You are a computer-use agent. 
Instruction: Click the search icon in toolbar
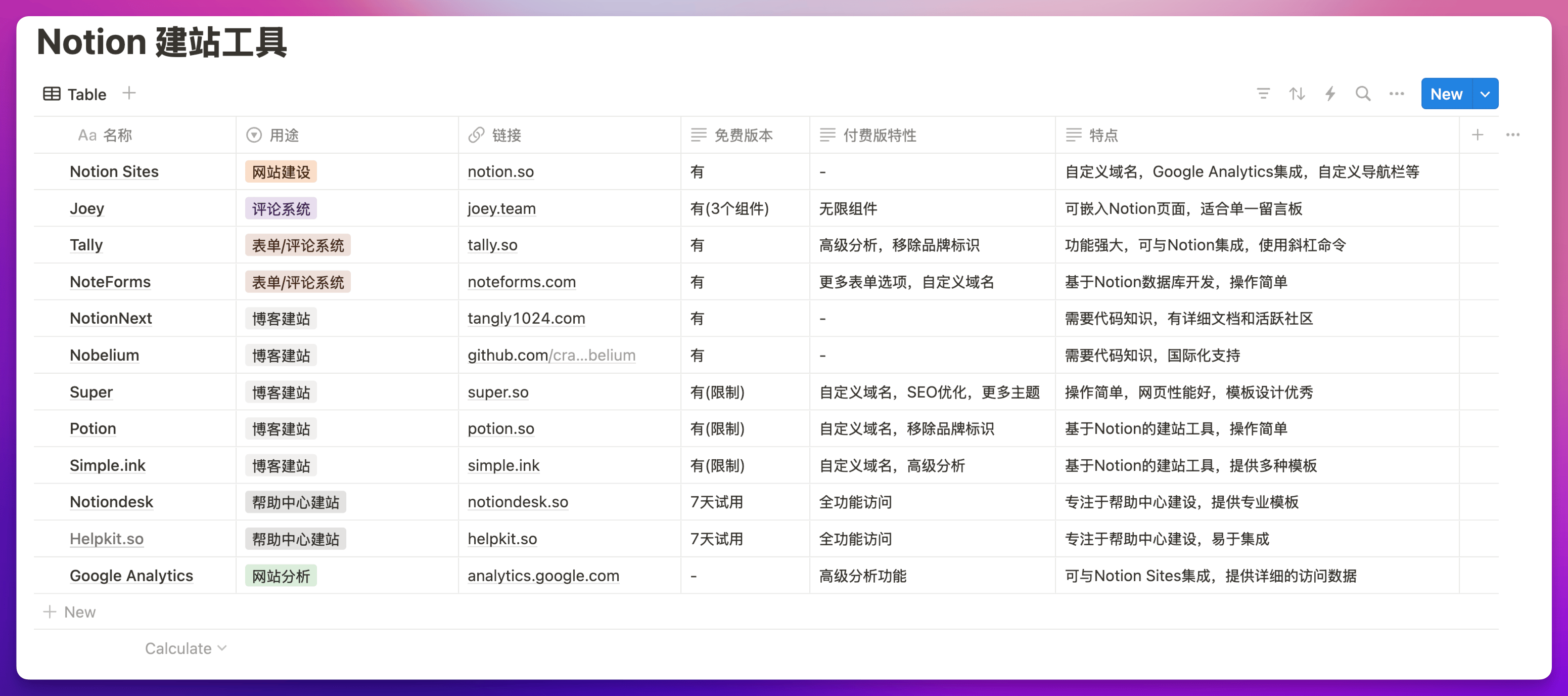pyautogui.click(x=1362, y=93)
